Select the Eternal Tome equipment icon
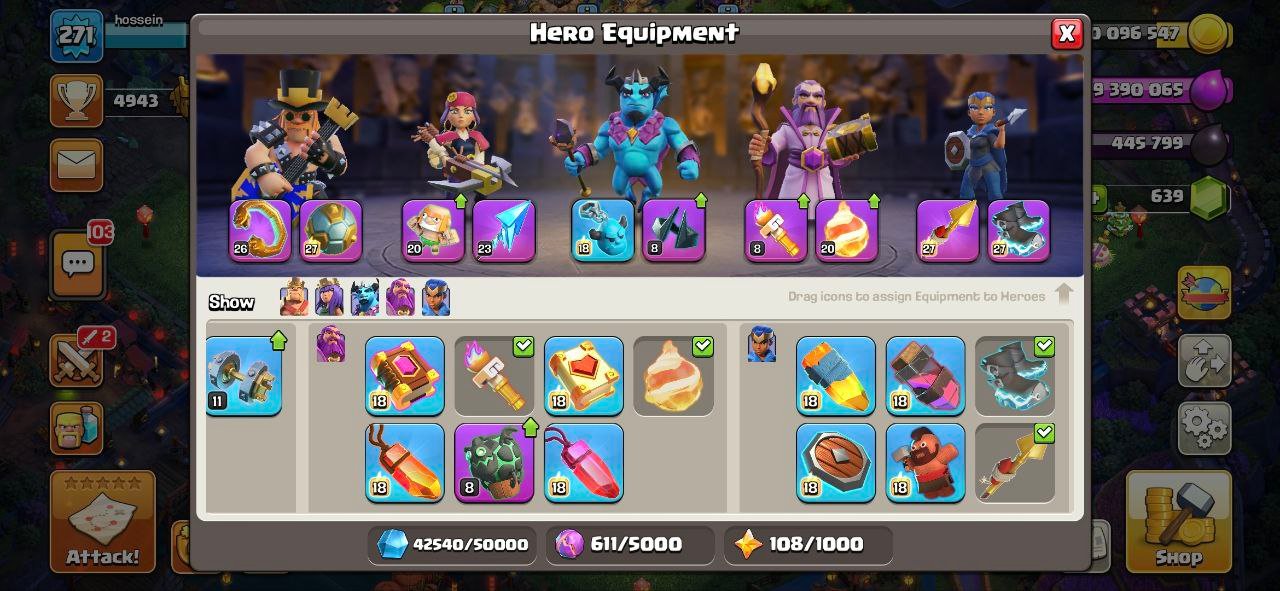The height and width of the screenshot is (591, 1280). point(405,376)
